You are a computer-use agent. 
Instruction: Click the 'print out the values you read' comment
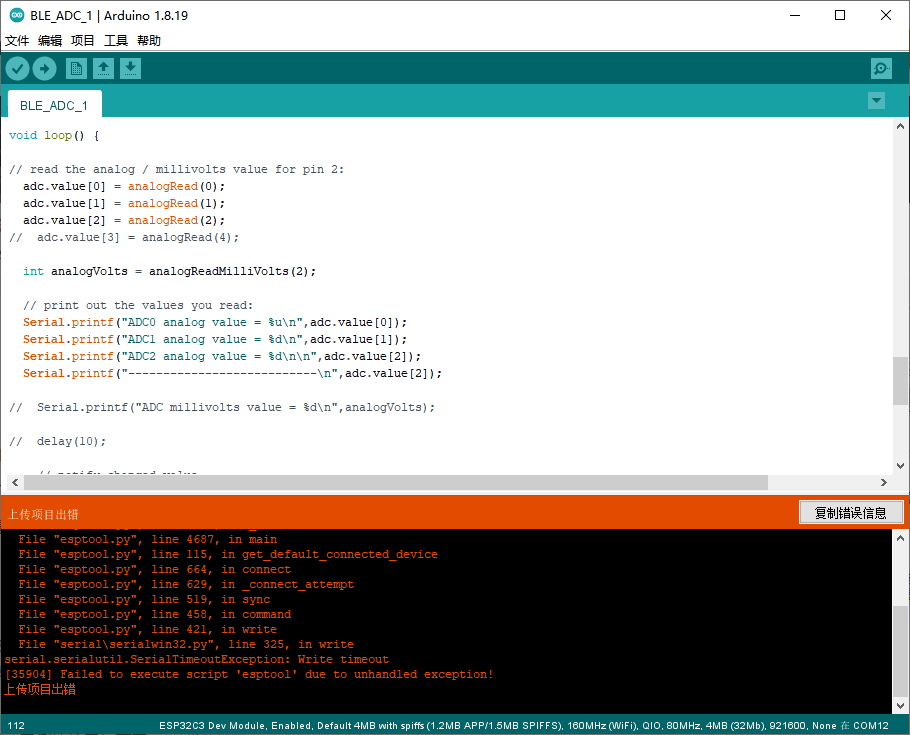[138, 305]
